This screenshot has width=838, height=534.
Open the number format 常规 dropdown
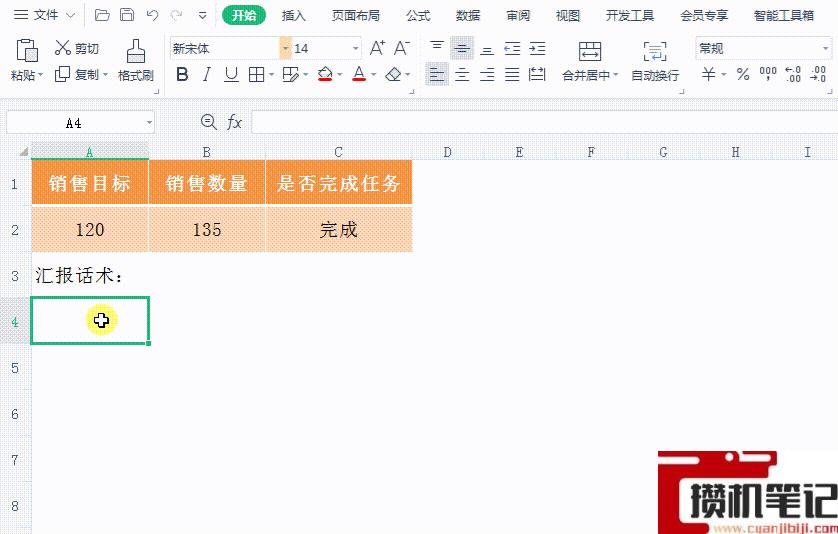[826, 49]
